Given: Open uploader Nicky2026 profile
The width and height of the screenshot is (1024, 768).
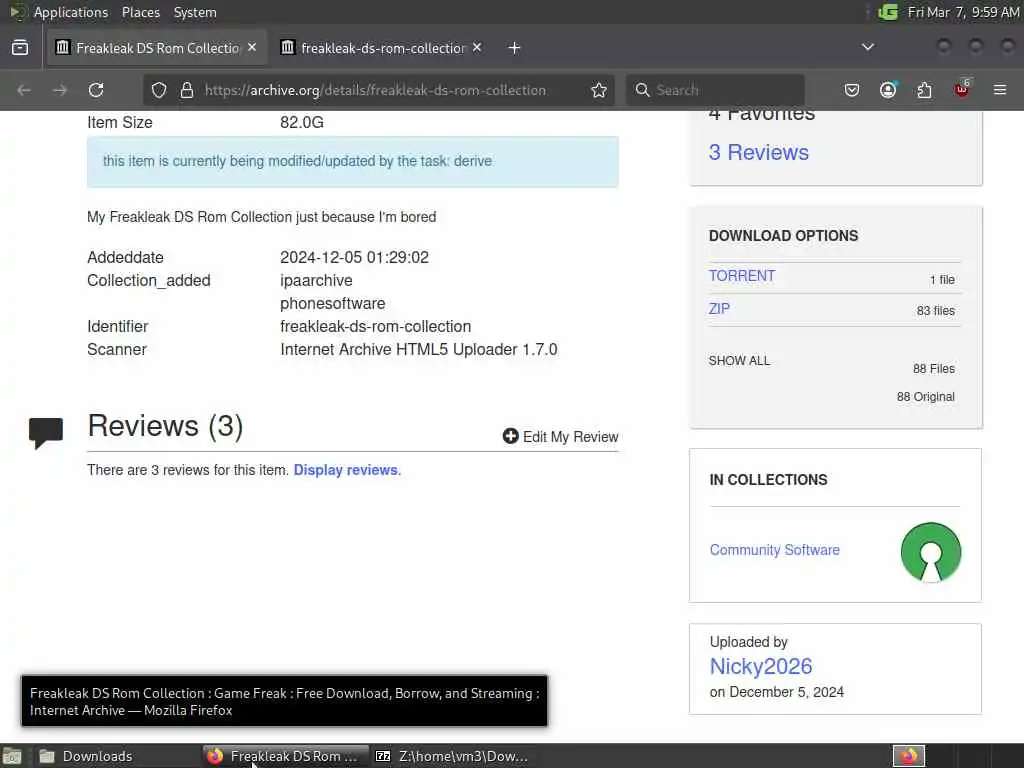Looking at the screenshot, I should click(761, 666).
